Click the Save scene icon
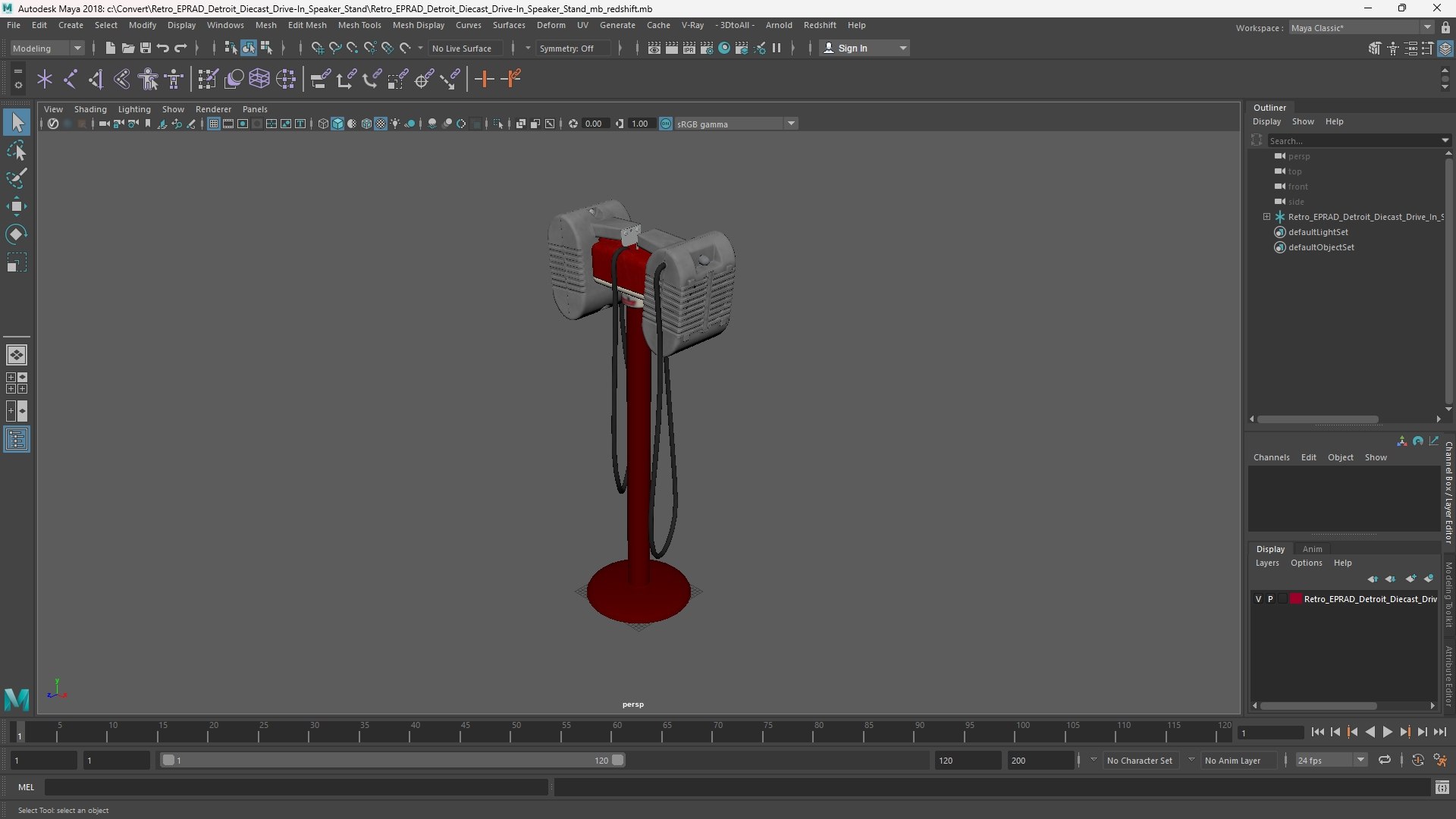This screenshot has height=819, width=1456. (146, 48)
